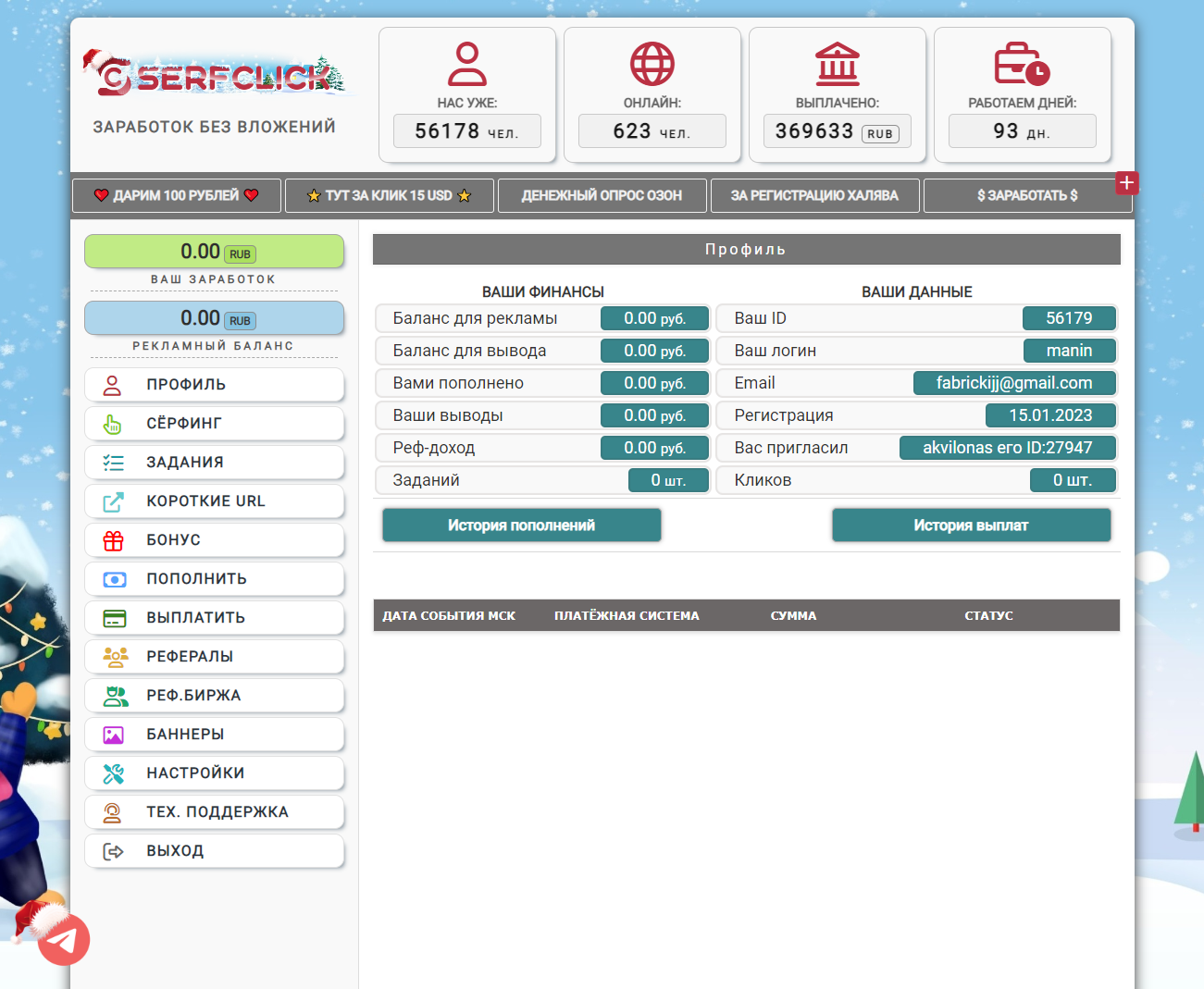This screenshot has height=989, width=1204.
Task: Click the Surfing hand pointer icon
Action: [112, 424]
